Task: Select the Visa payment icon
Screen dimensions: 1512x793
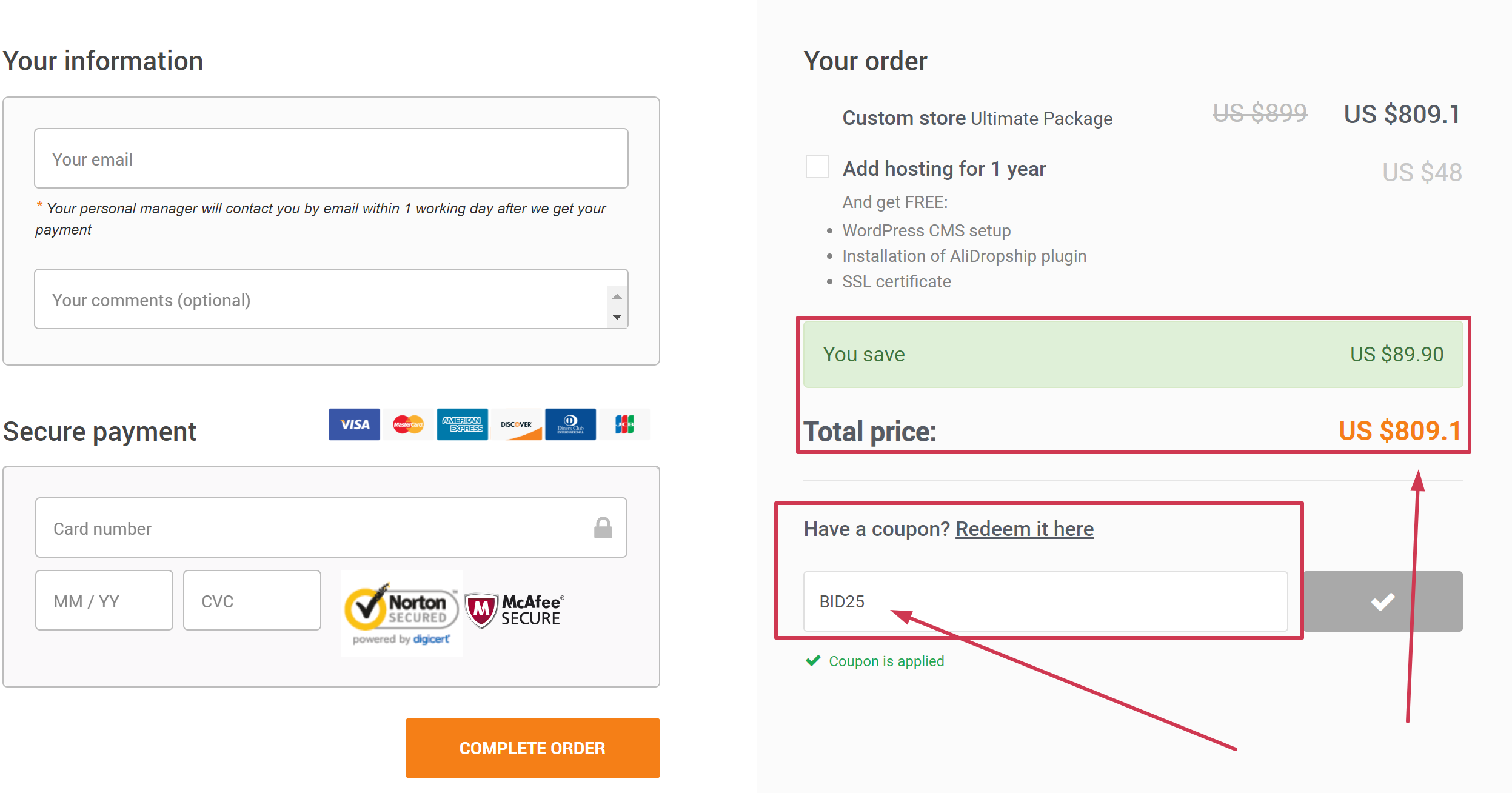Action: coord(353,424)
